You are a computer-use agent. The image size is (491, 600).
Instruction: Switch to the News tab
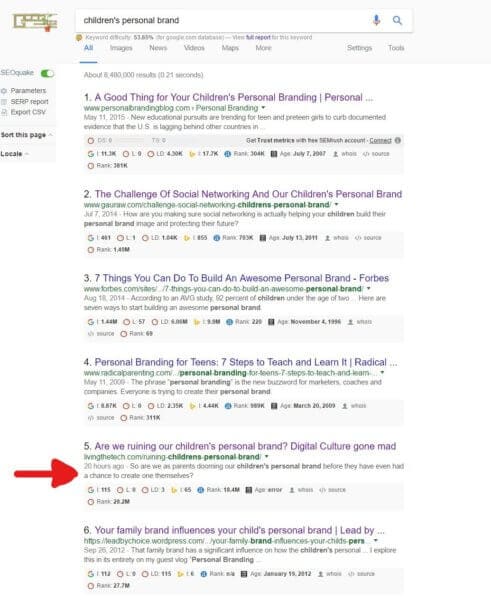[158, 48]
